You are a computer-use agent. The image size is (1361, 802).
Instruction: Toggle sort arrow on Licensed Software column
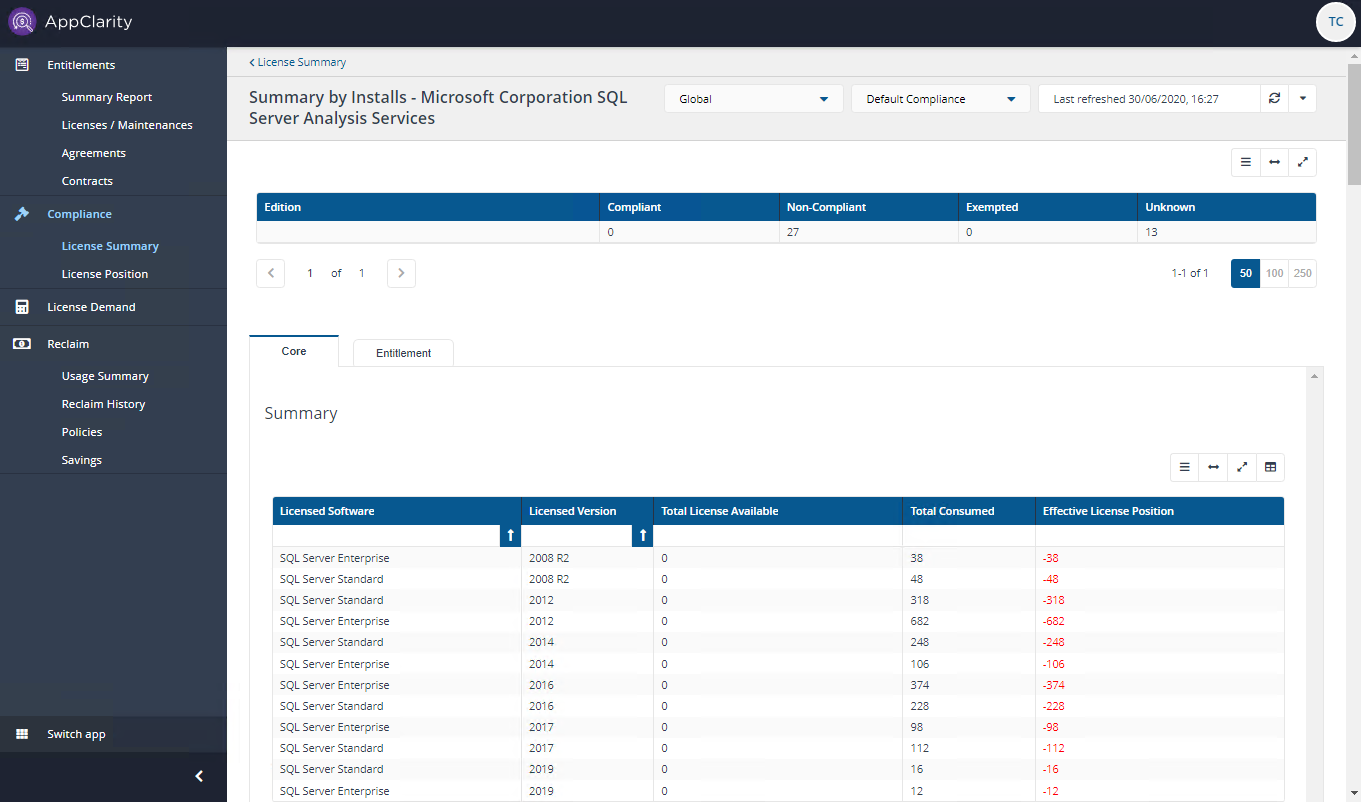click(x=510, y=536)
